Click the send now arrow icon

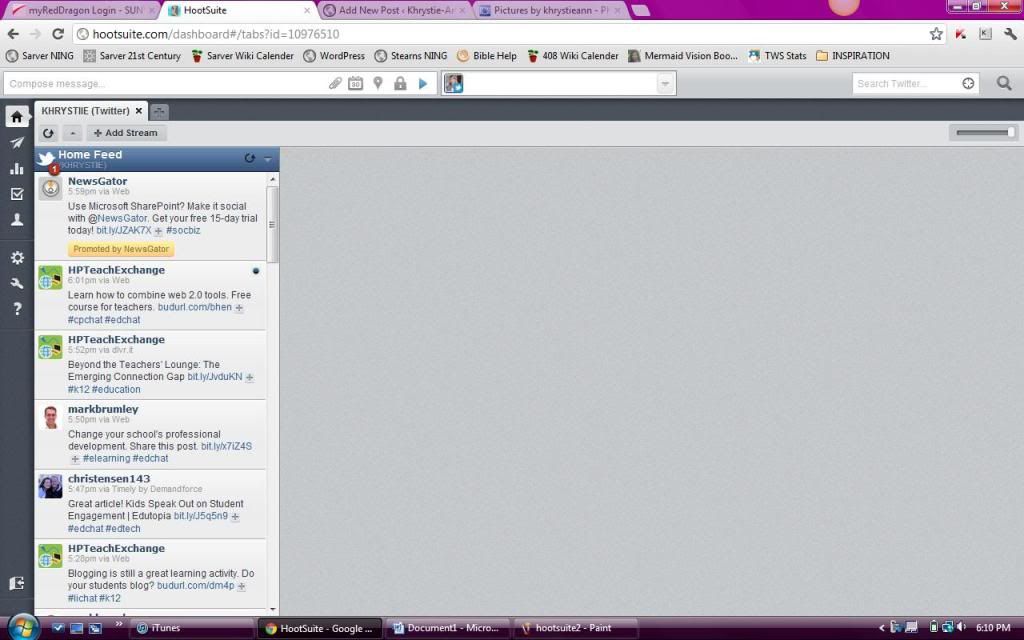click(x=423, y=84)
